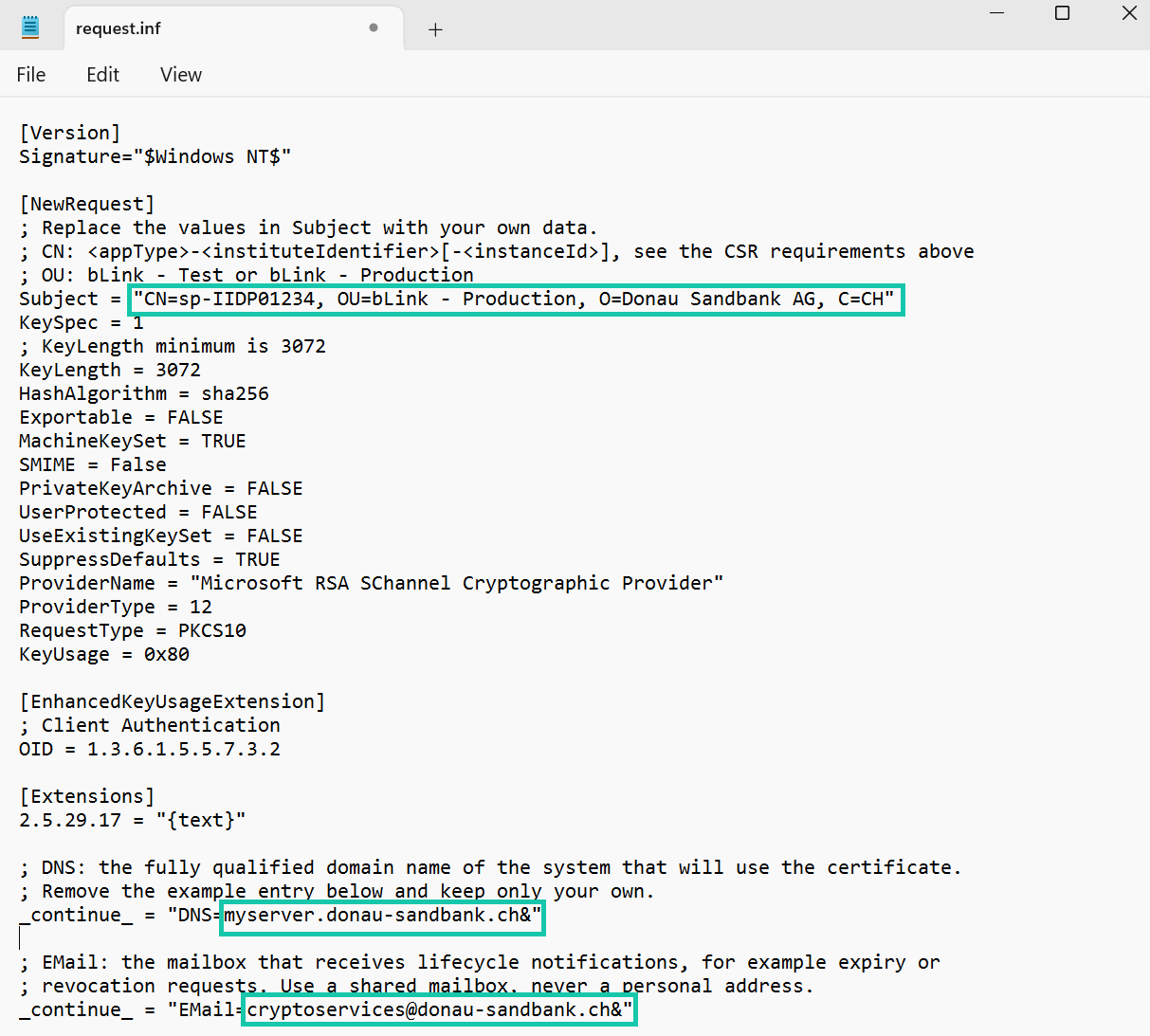Add a new tab with the plus button
1150x1036 pixels.
pos(435,29)
